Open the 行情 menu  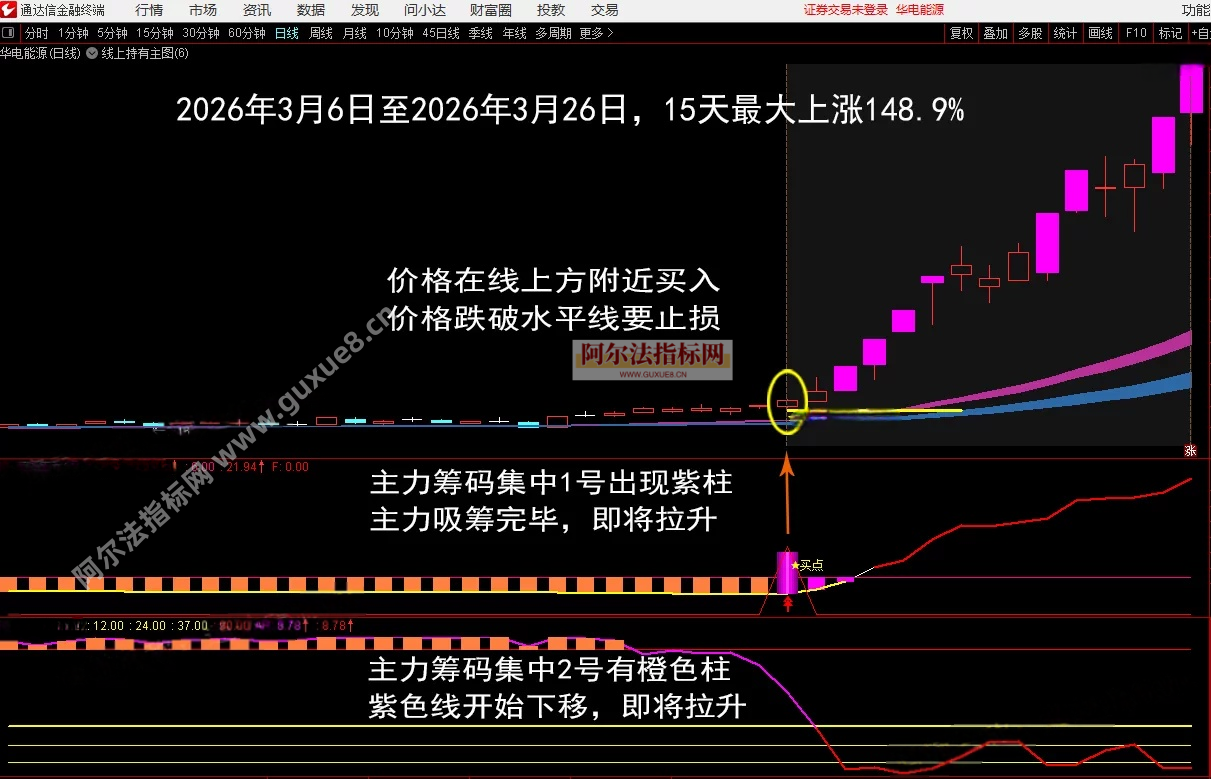149,10
